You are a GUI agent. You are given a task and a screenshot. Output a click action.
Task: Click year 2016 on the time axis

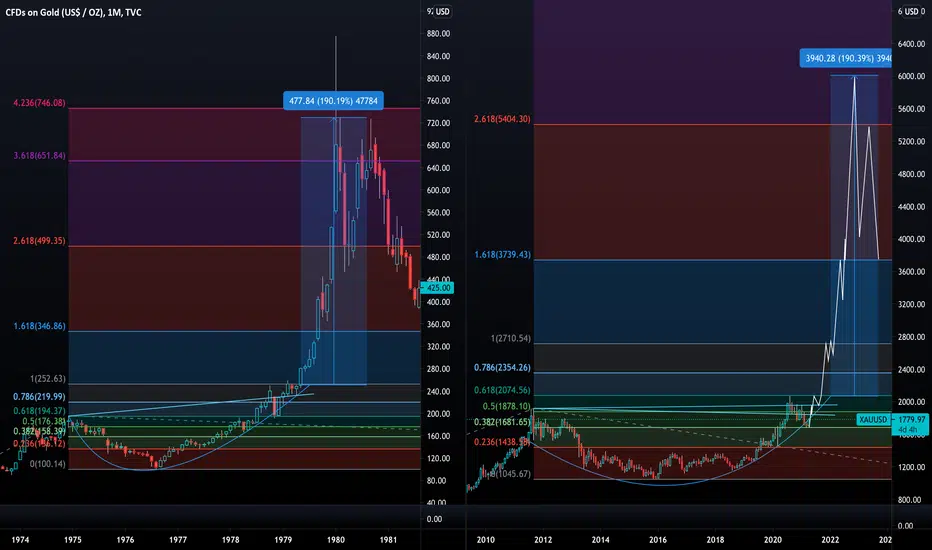coord(658,540)
